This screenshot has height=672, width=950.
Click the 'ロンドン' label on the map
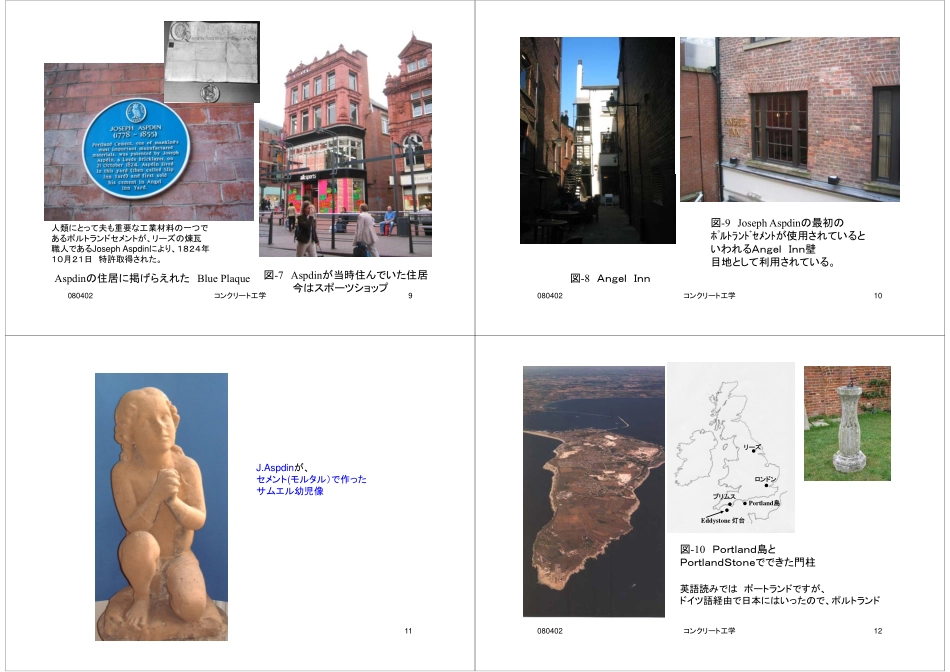tap(765, 479)
